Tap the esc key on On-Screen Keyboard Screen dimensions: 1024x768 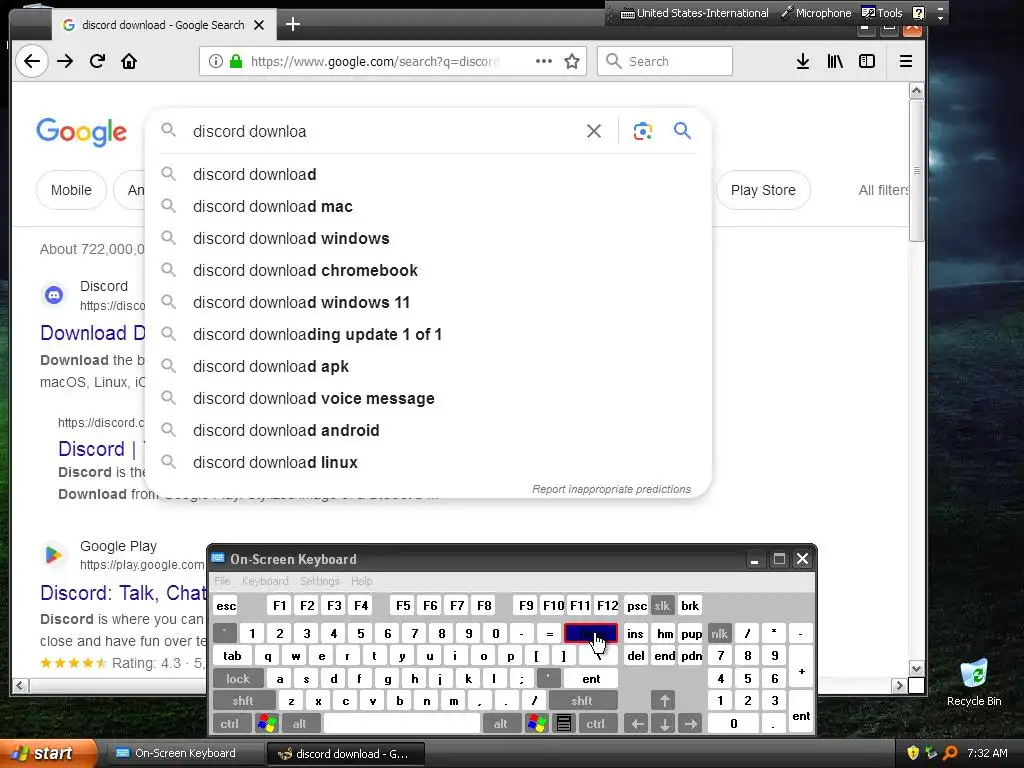point(226,606)
